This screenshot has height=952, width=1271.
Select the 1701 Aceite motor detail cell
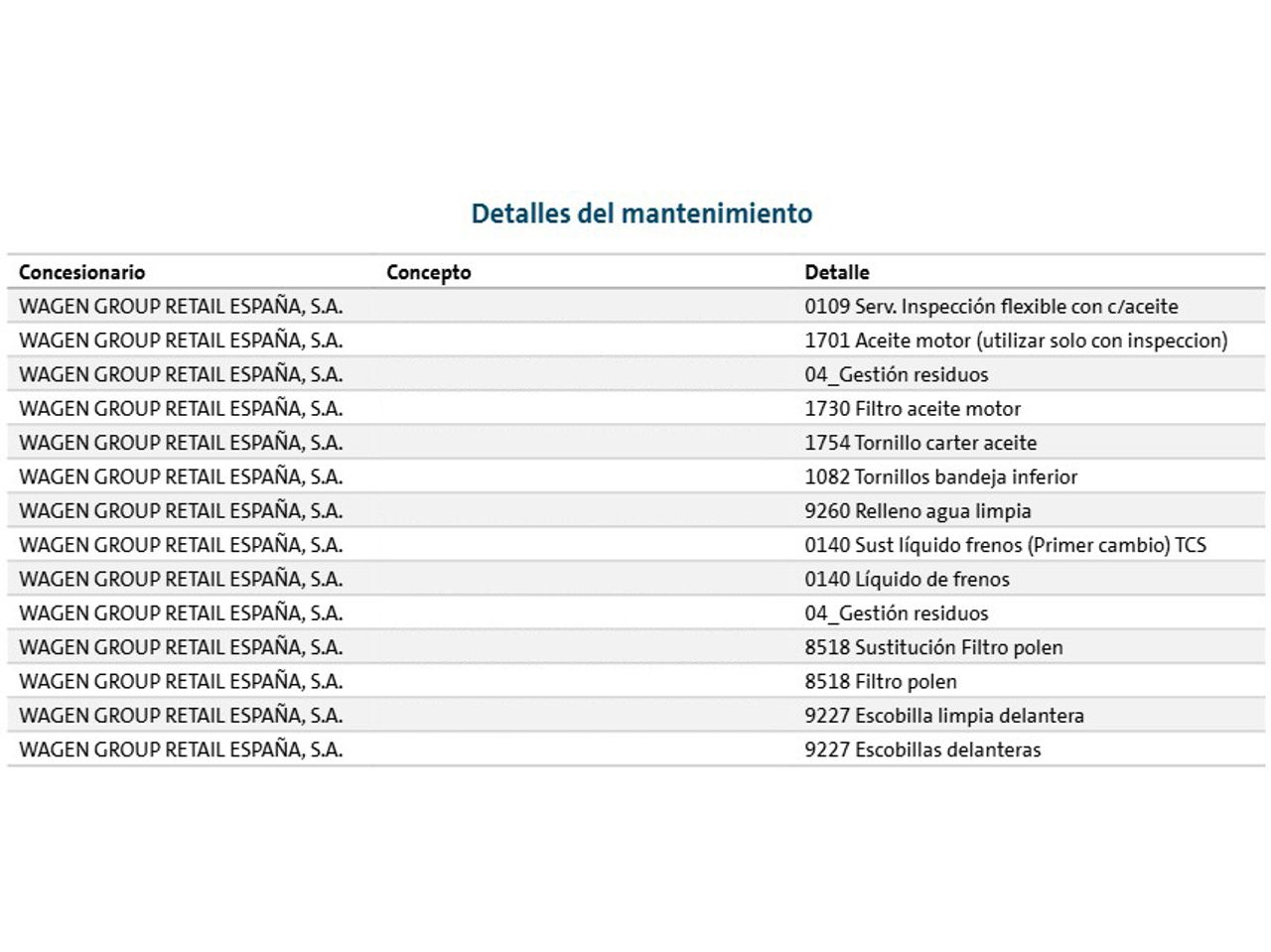coord(1016,340)
